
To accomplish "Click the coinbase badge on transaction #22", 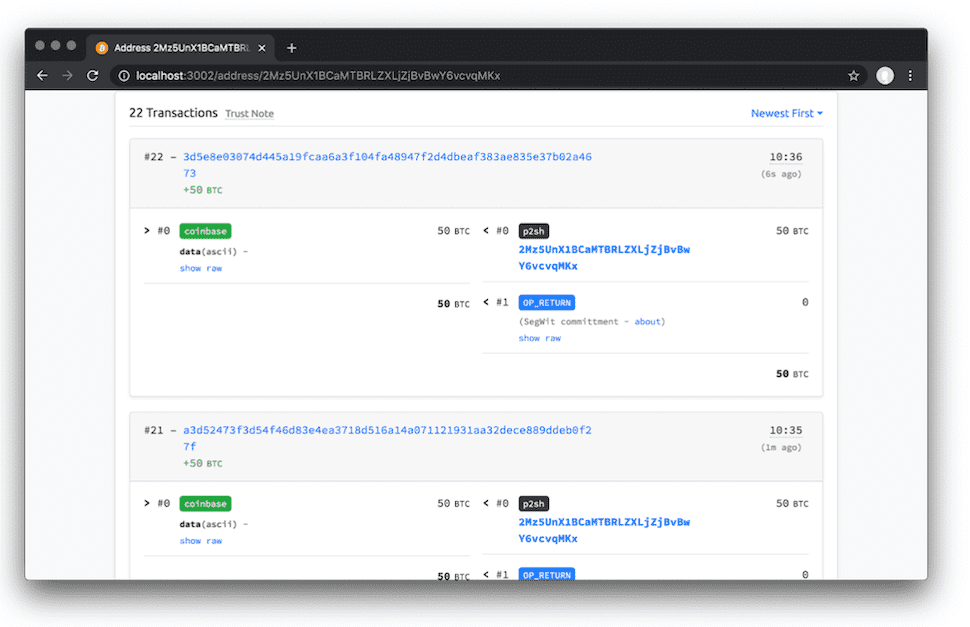I will click(205, 230).
